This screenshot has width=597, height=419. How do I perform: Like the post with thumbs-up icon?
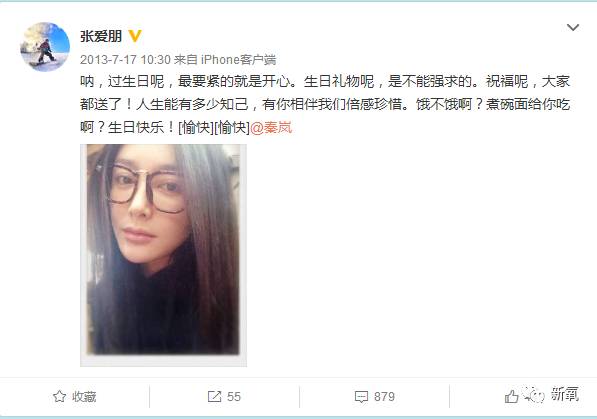tap(511, 397)
